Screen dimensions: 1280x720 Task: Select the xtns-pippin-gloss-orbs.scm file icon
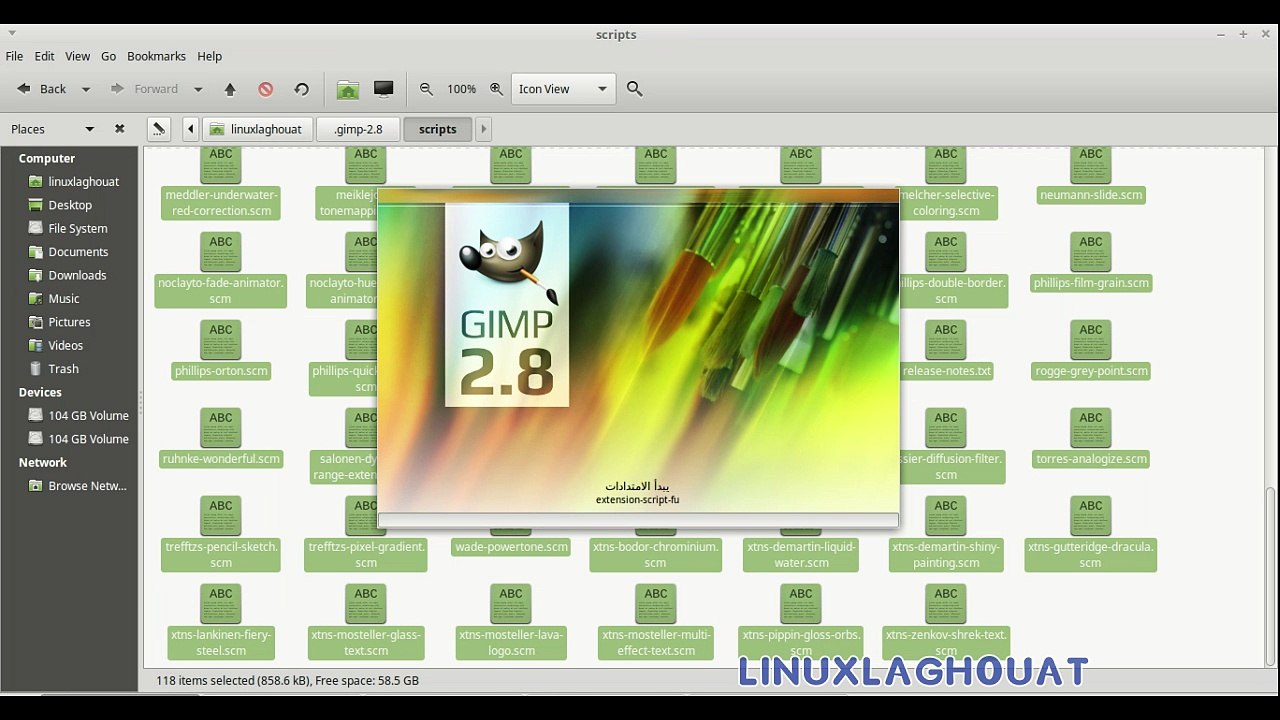point(801,604)
